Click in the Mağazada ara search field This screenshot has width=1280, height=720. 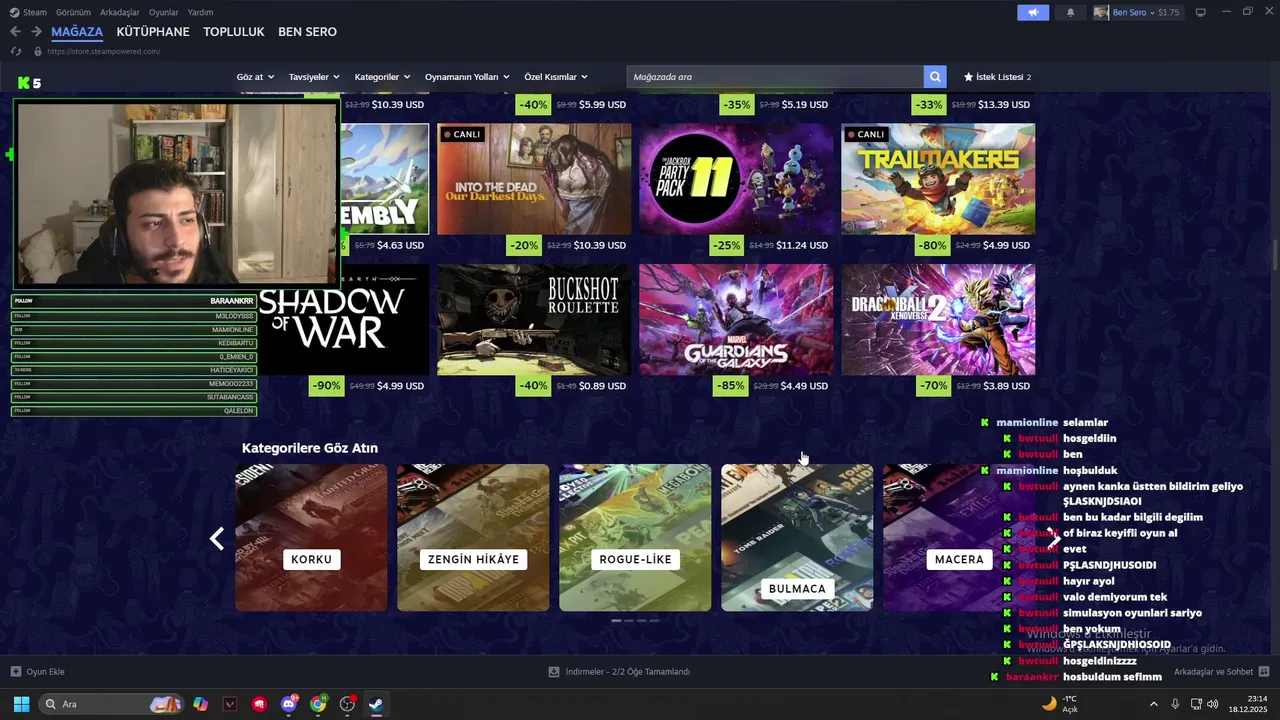point(775,77)
